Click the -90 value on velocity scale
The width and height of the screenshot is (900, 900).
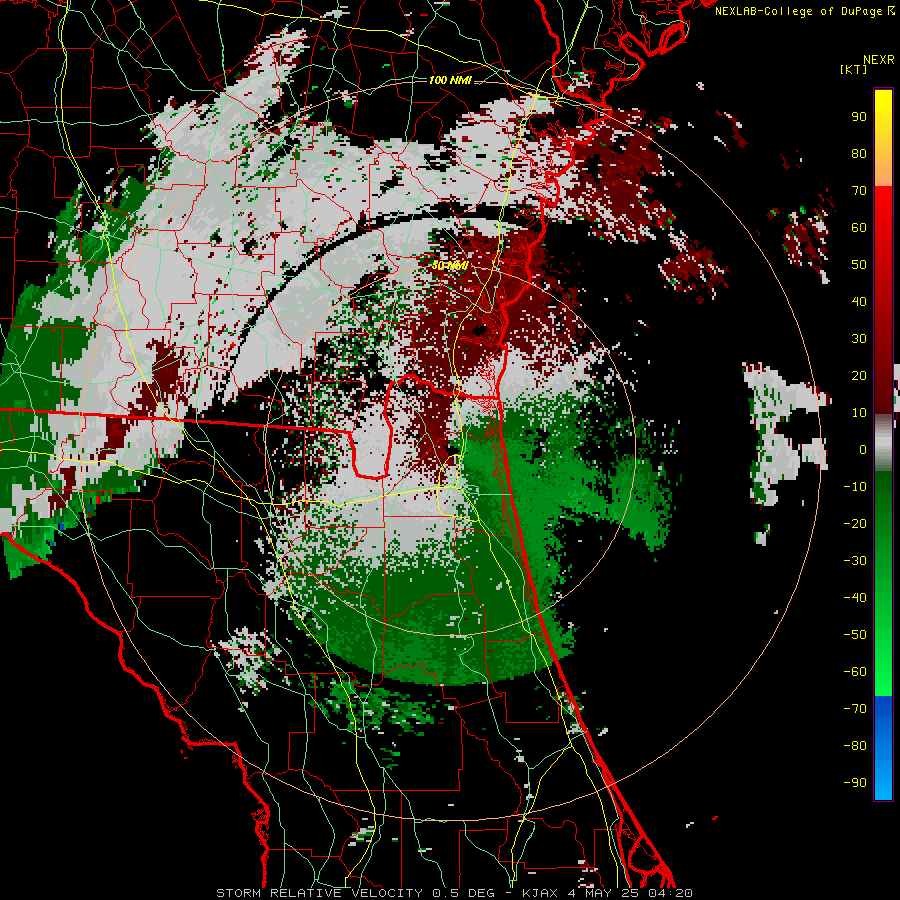(855, 783)
